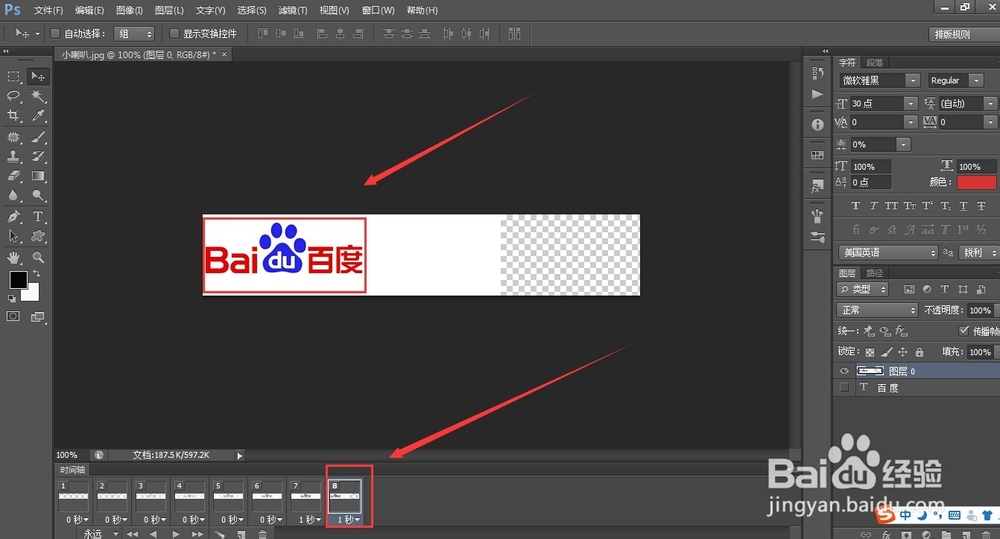The image size is (1000, 539).
Task: Play the timeline animation
Action: (176, 534)
